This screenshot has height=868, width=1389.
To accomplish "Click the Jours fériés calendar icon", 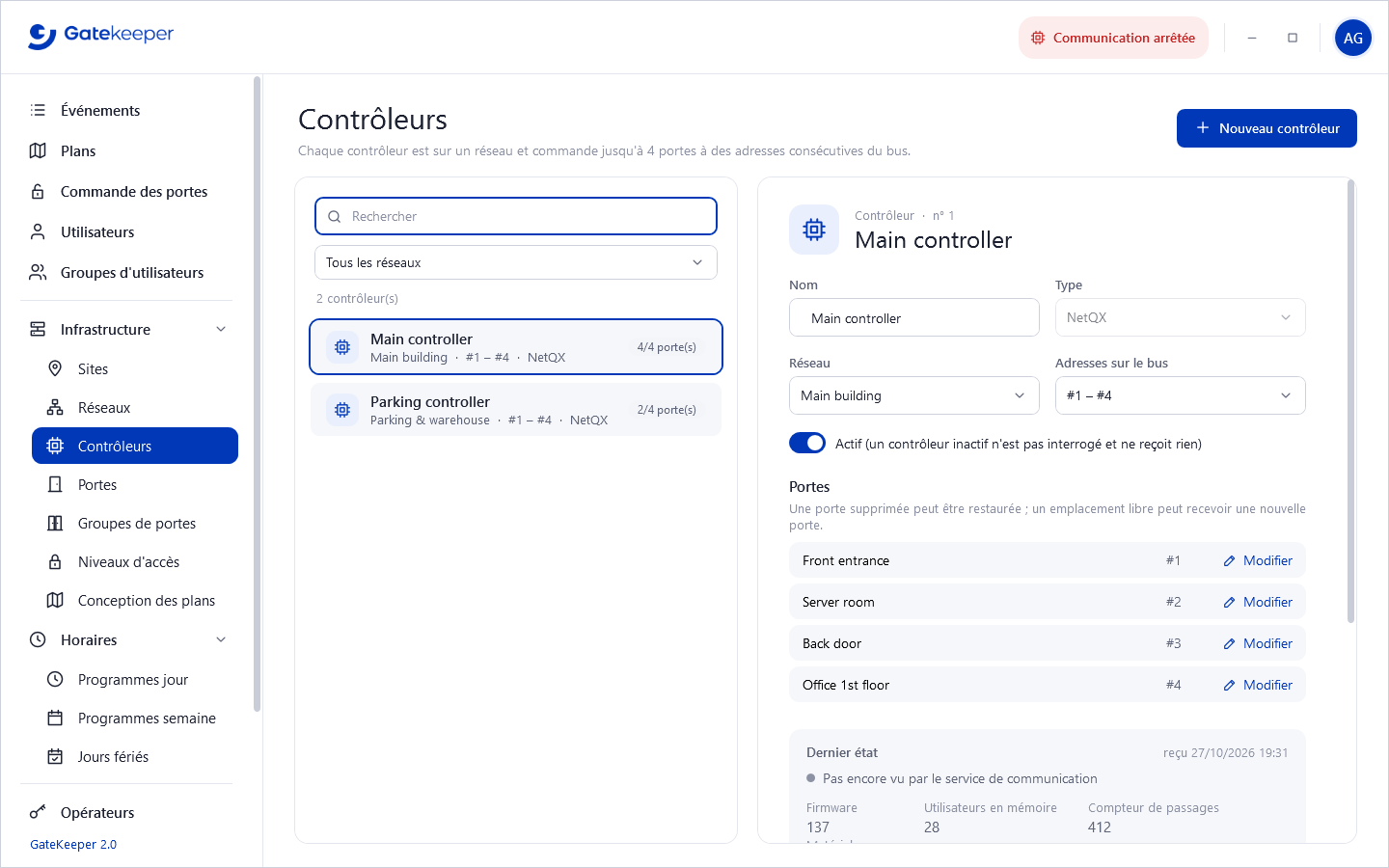I will pos(55,756).
